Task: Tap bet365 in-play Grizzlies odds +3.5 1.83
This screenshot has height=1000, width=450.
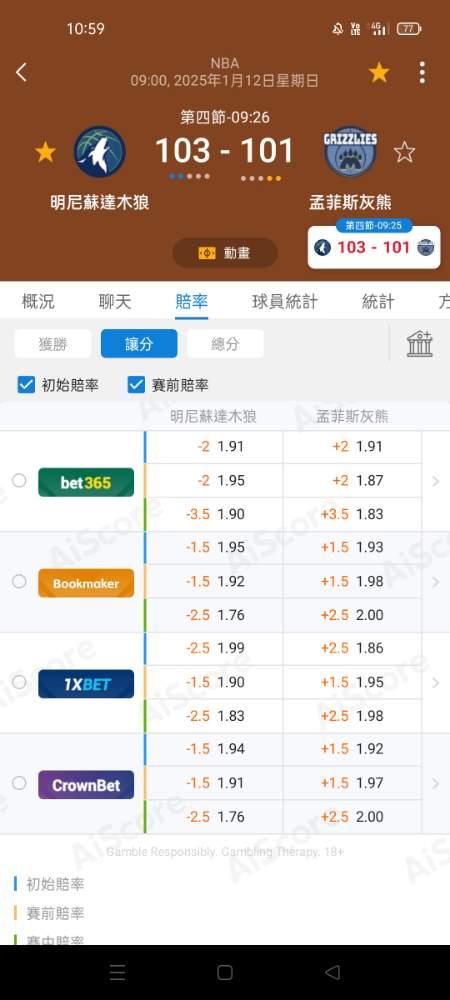Action: coord(352,515)
